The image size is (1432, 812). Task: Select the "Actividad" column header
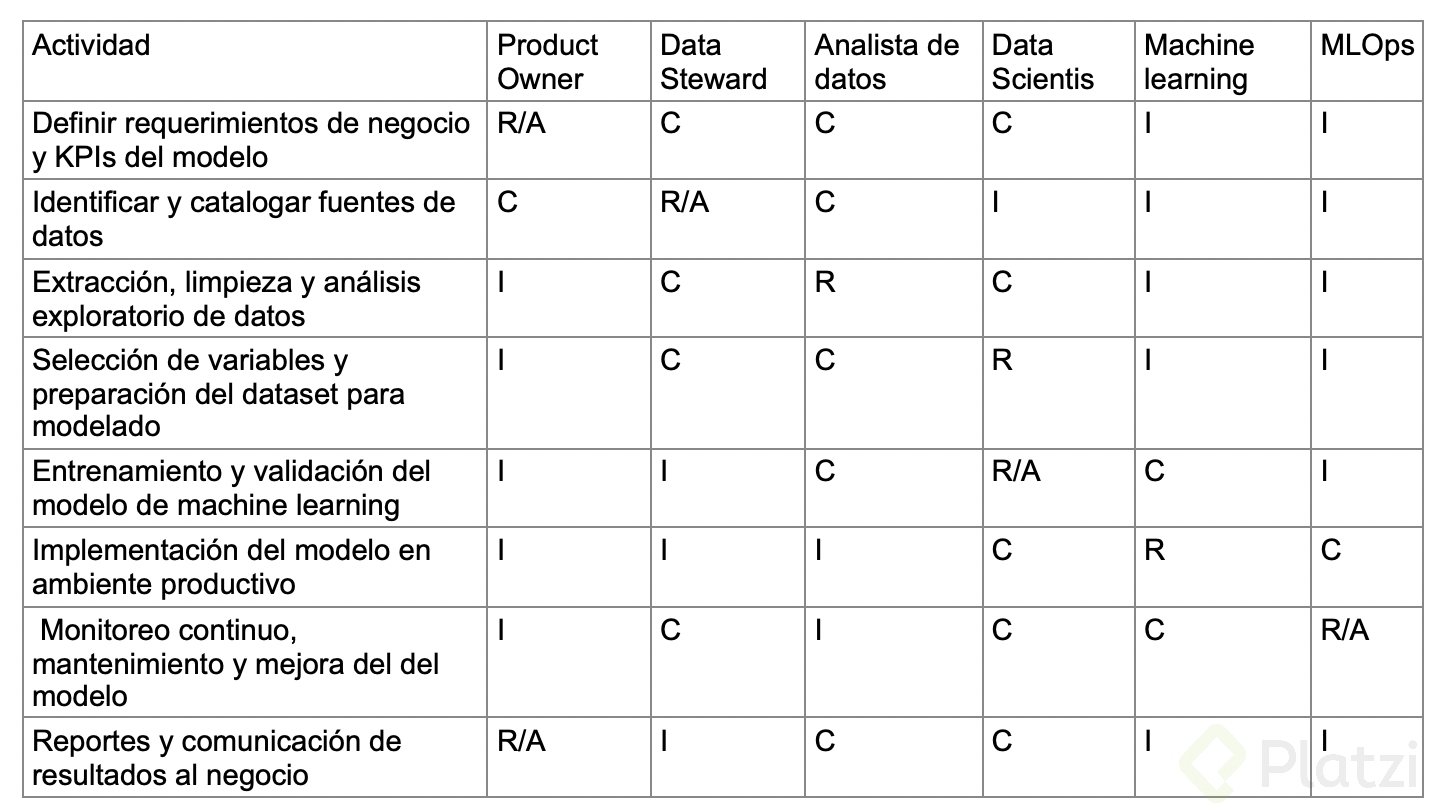click(91, 45)
